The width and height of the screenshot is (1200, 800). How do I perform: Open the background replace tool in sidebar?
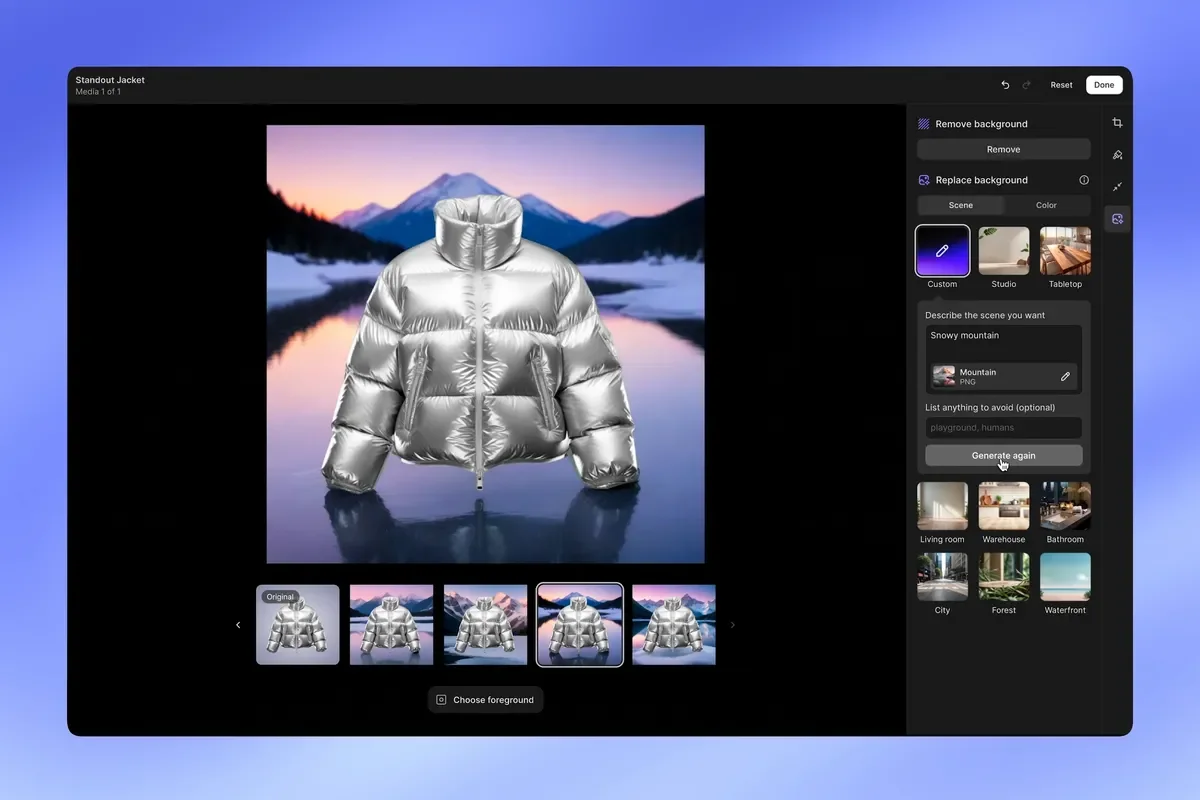(x=1117, y=219)
